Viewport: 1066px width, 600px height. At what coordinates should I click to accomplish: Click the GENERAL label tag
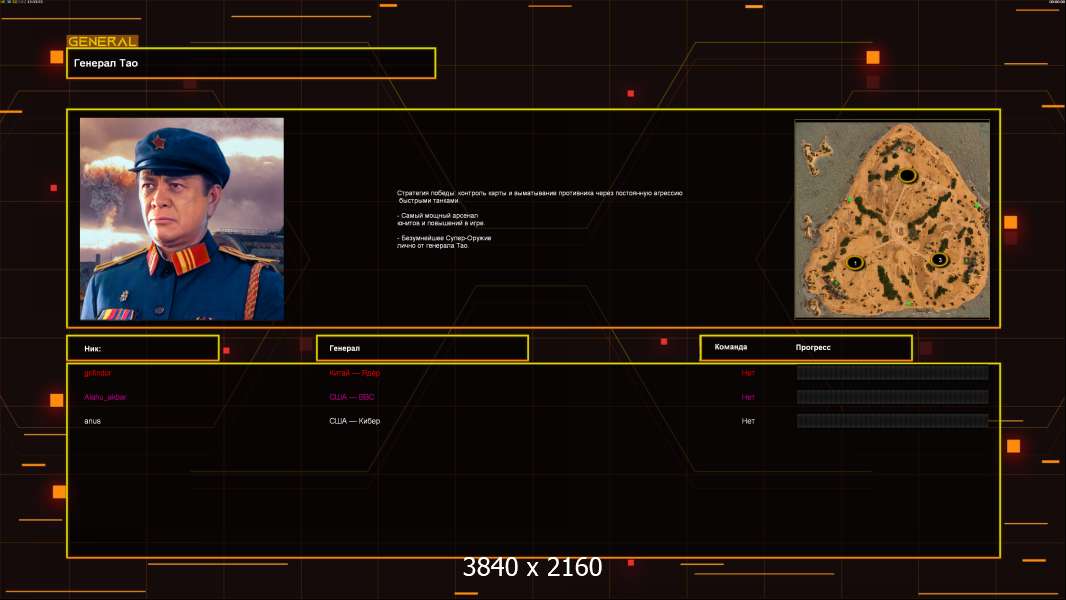coord(102,41)
